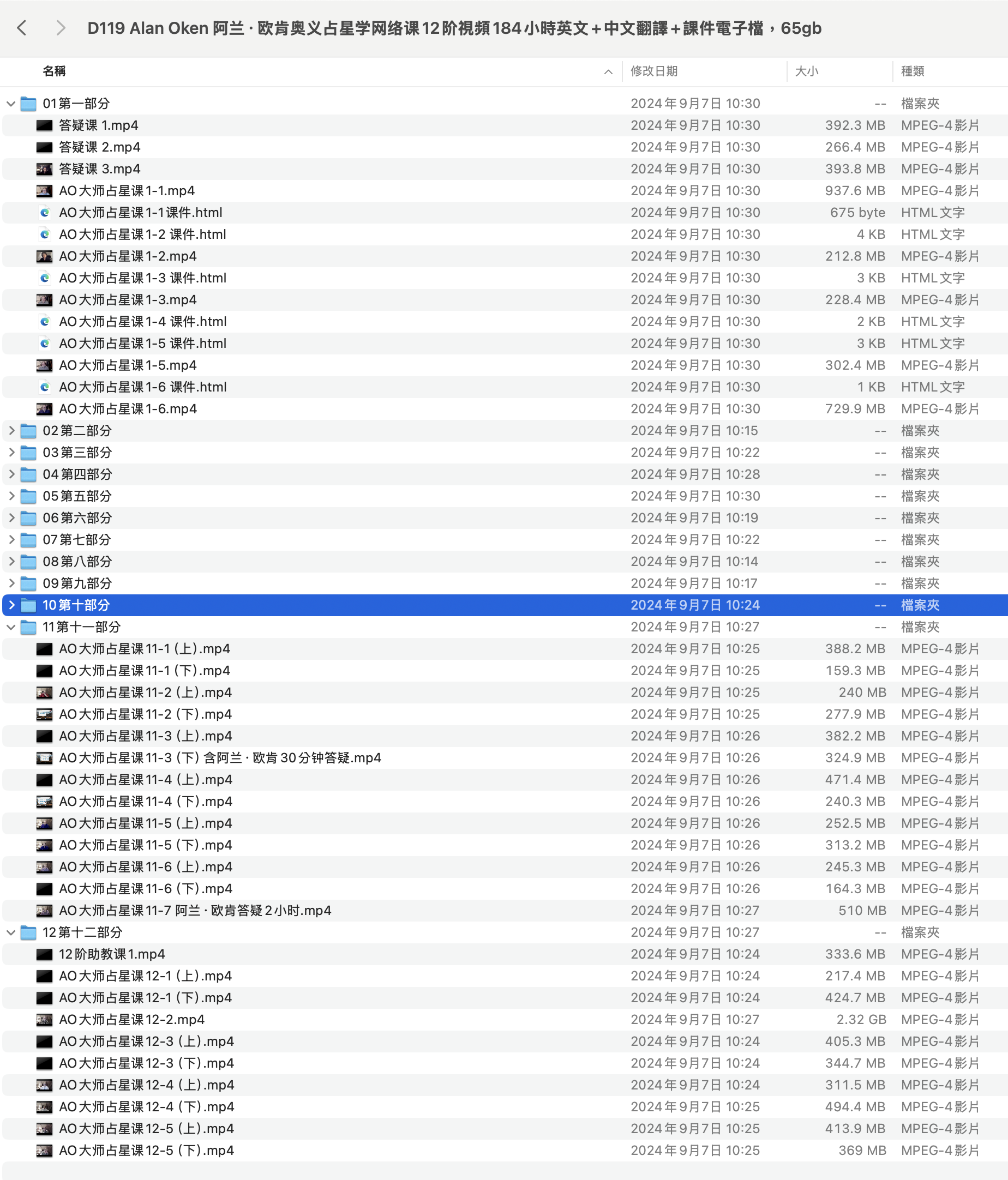Sort by the 名稱 column header
The image size is (1008, 1180).
tap(54, 71)
